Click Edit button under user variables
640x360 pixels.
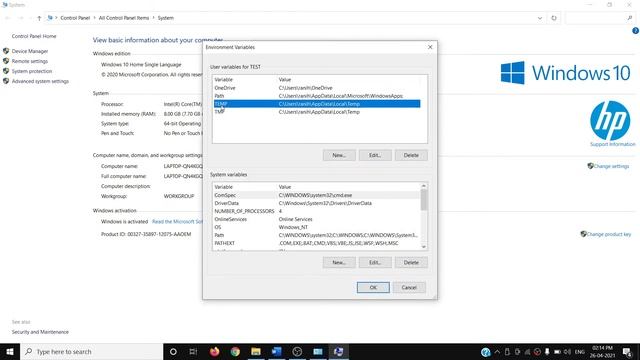point(375,155)
